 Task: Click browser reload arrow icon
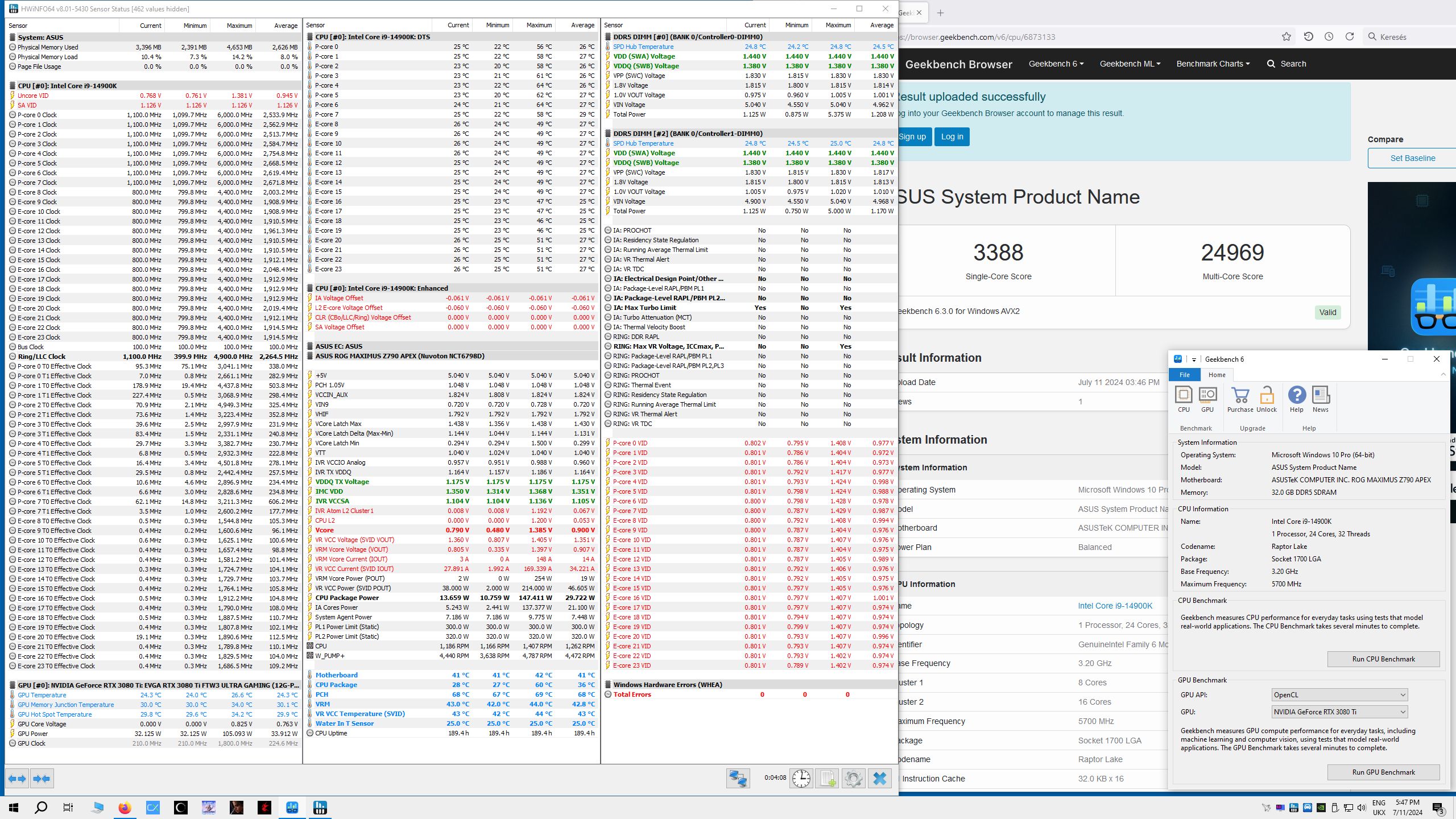[x=1349, y=36]
